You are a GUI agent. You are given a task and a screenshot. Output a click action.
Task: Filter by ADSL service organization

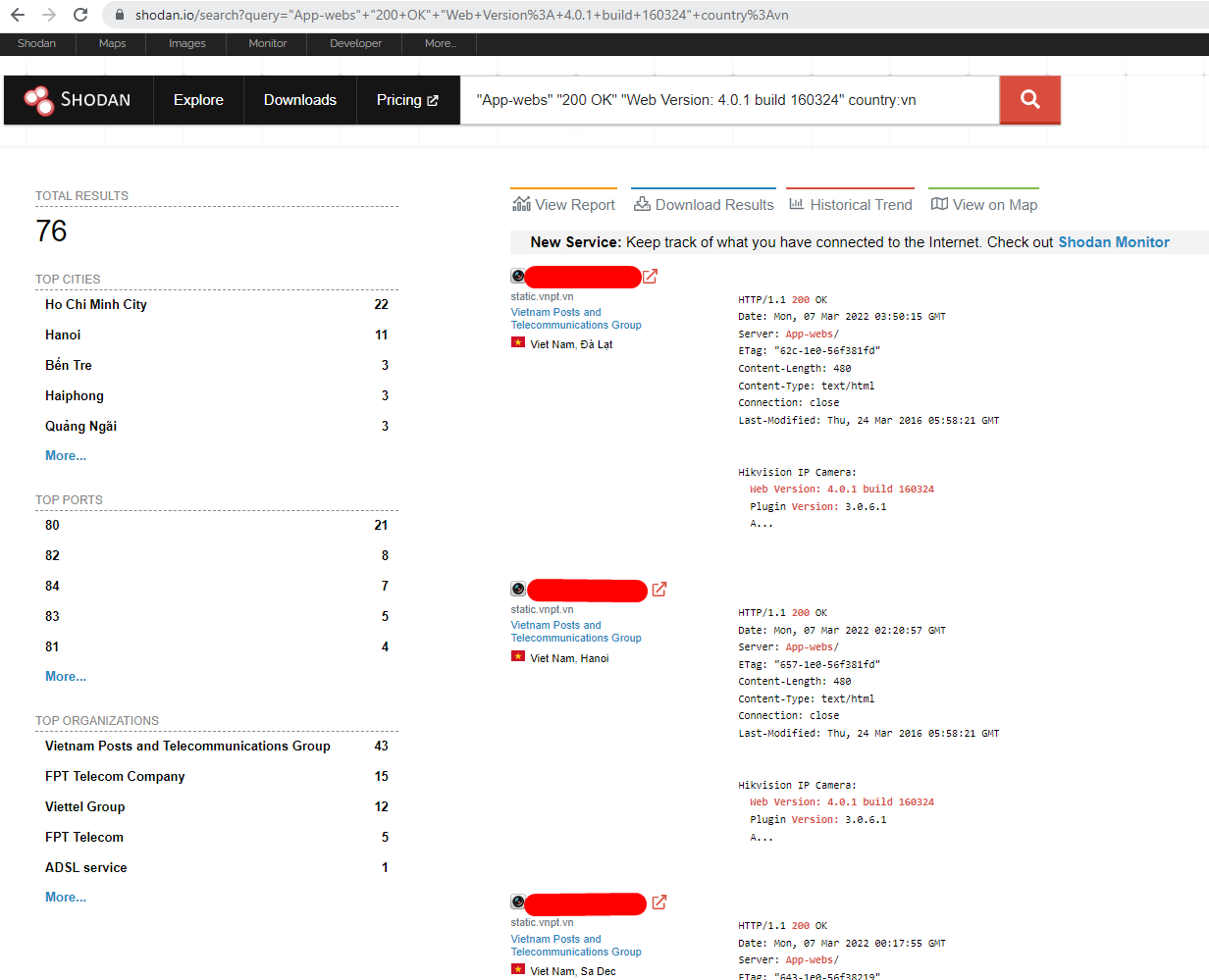tap(86, 867)
